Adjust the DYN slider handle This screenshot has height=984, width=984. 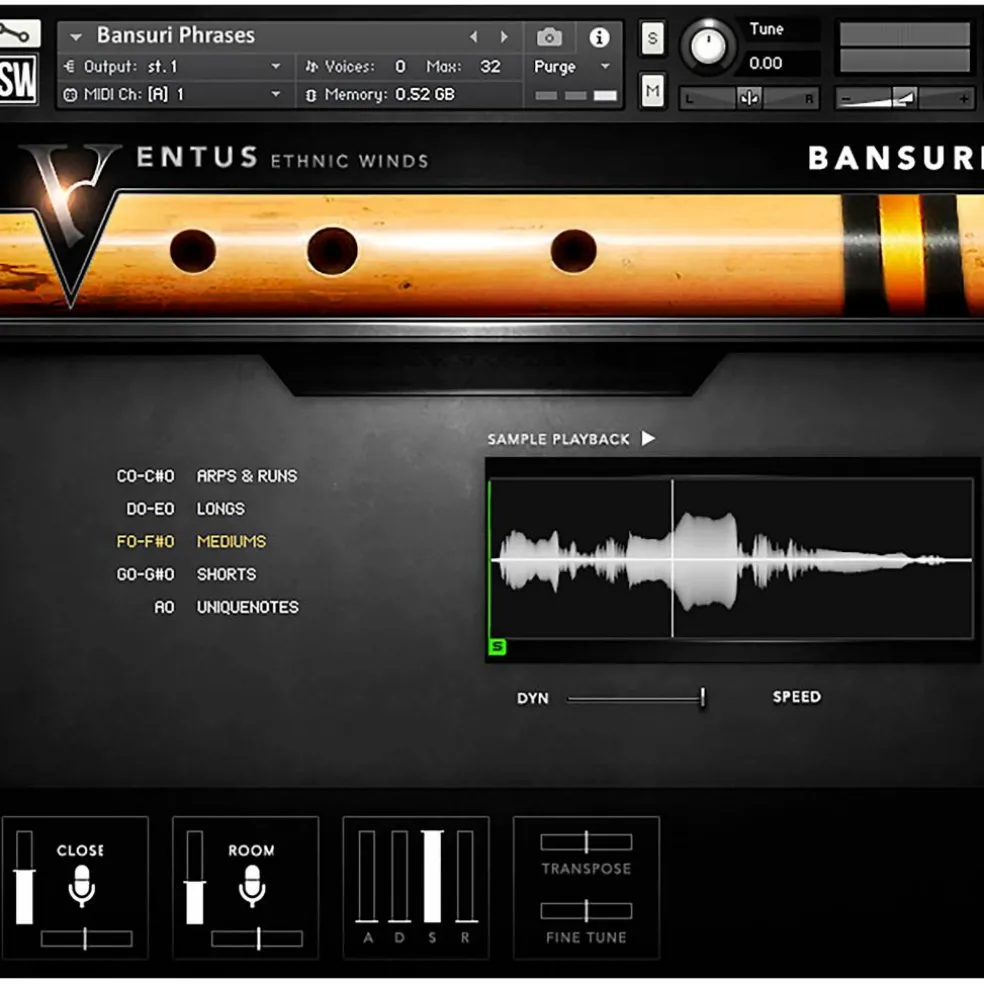703,698
